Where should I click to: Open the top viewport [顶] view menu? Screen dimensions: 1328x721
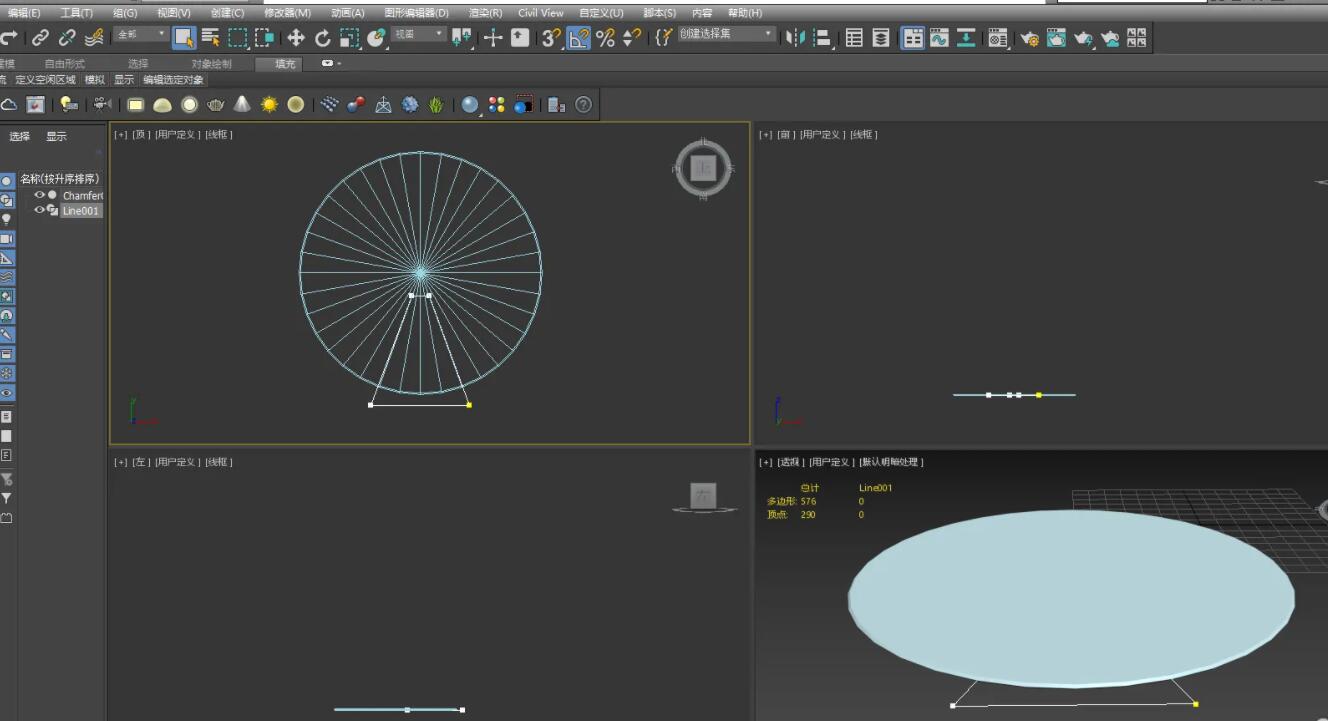pos(141,135)
